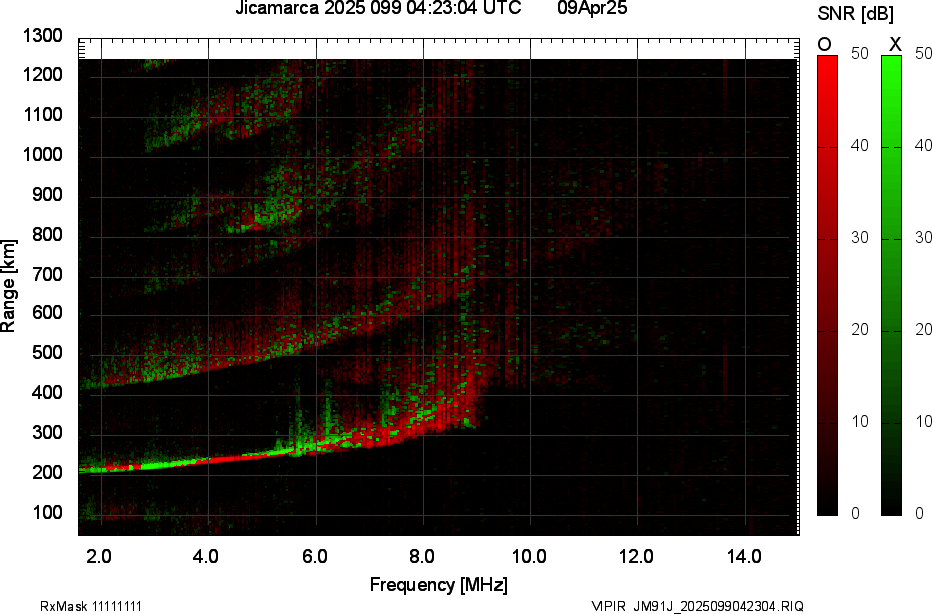Click the '8.0' frequency tick label
Viewport: 932px width, 614px height.
[421, 556]
